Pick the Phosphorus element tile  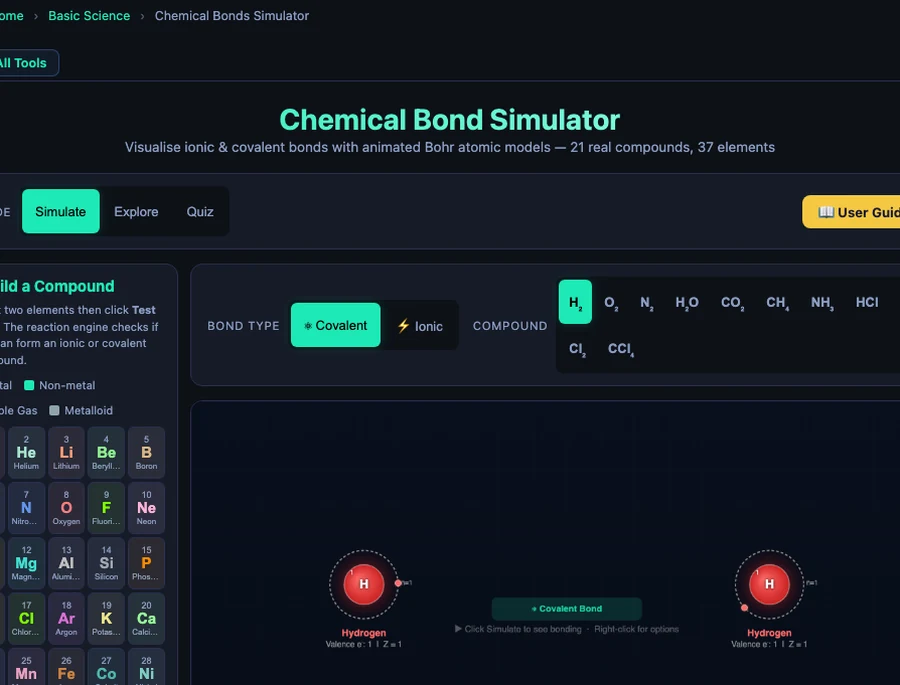click(146, 563)
